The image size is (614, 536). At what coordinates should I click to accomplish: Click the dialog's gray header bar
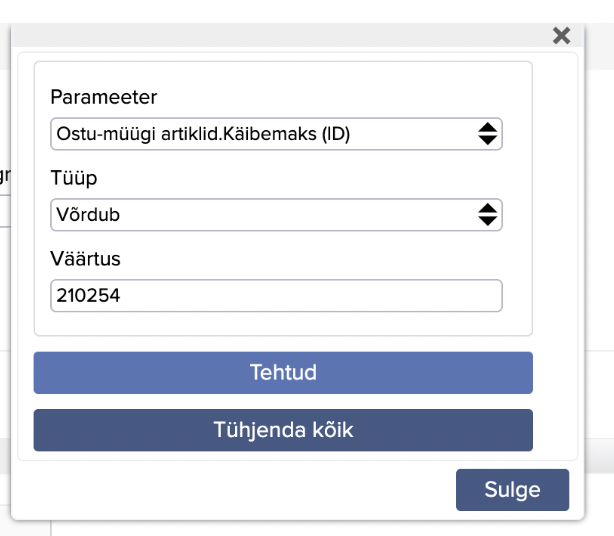280,36
